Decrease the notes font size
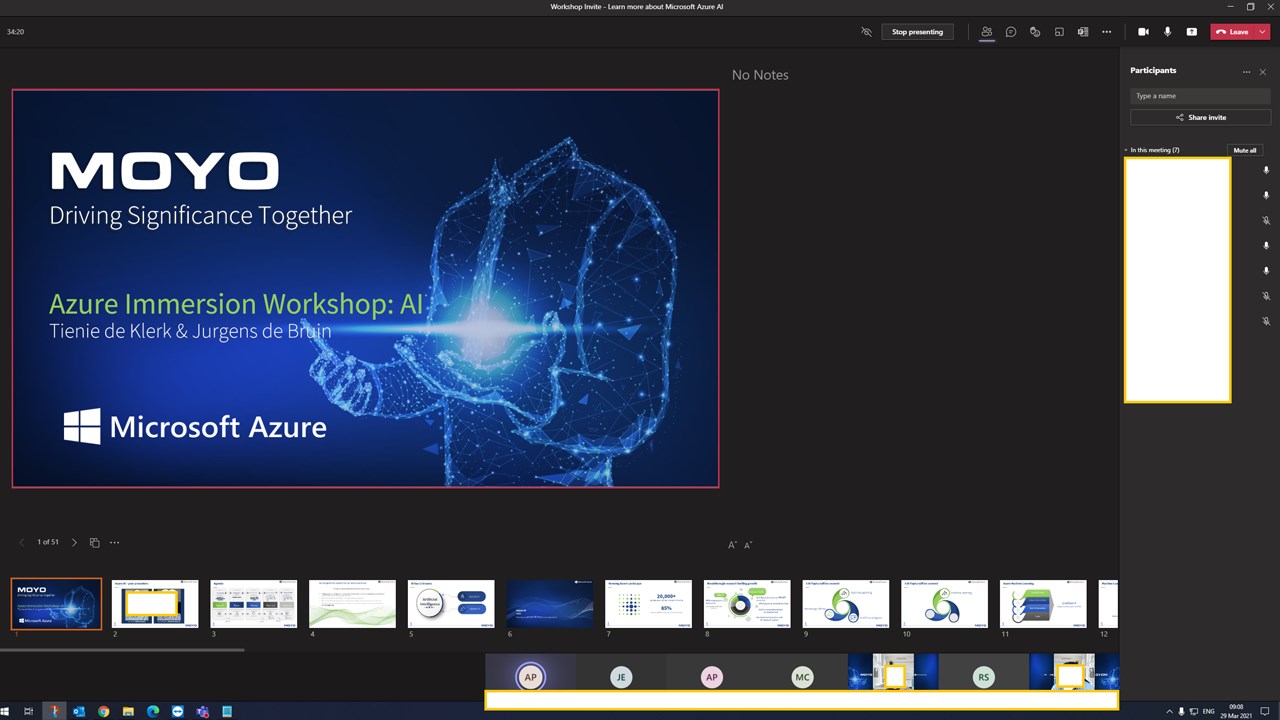 click(748, 545)
